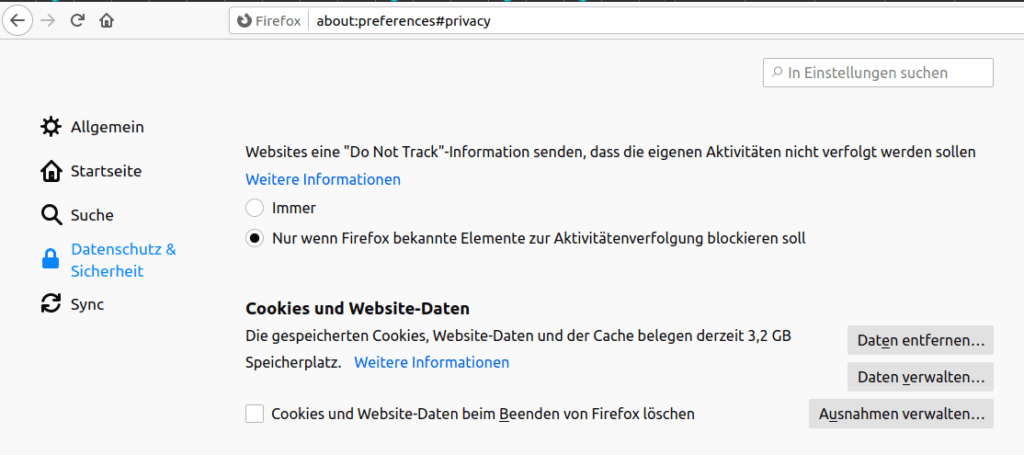Click the Daten entfernen… button
The height and width of the screenshot is (455, 1024).
pos(920,341)
